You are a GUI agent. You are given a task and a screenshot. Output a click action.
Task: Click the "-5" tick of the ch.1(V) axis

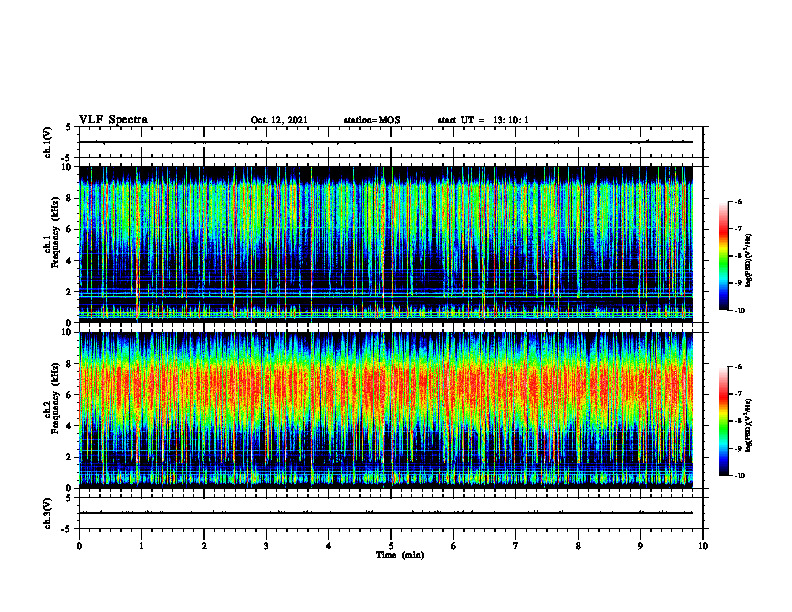[x=67, y=158]
